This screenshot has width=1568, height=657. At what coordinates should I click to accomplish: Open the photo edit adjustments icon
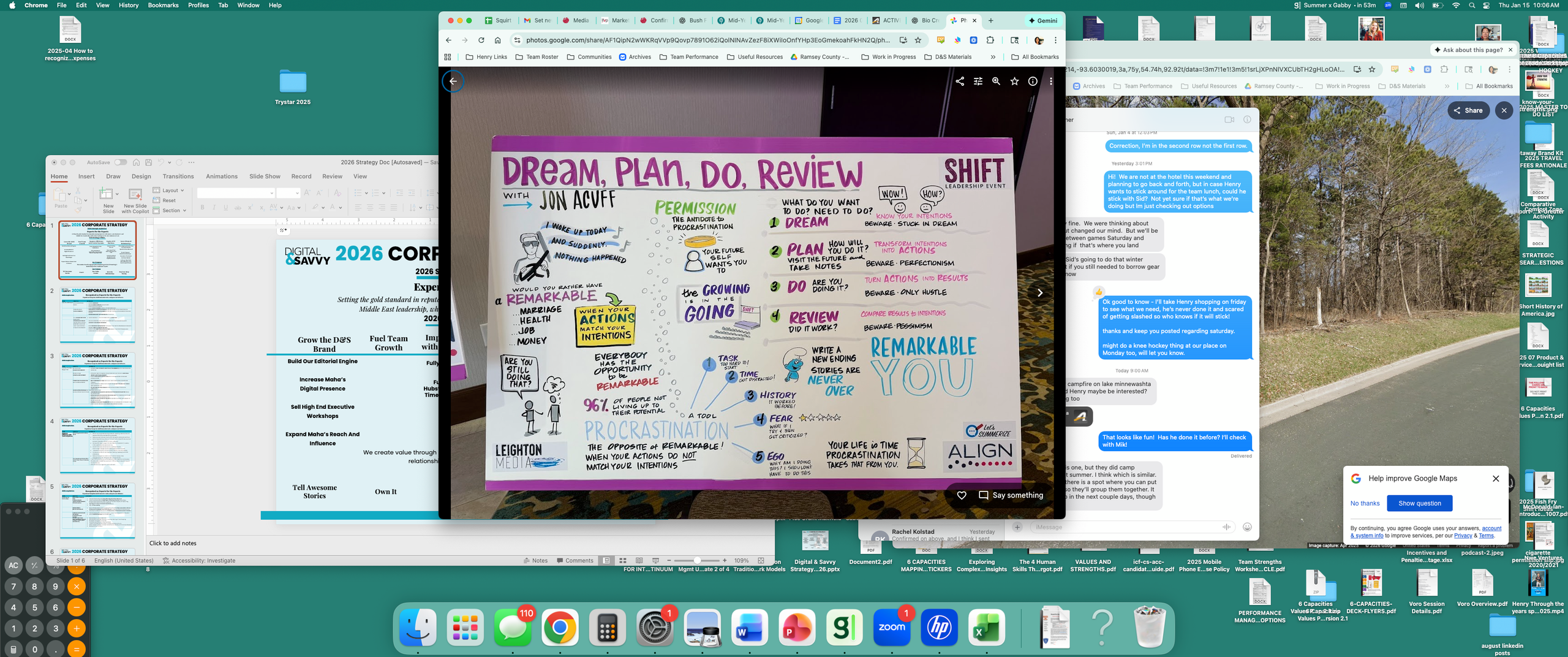pyautogui.click(x=978, y=82)
